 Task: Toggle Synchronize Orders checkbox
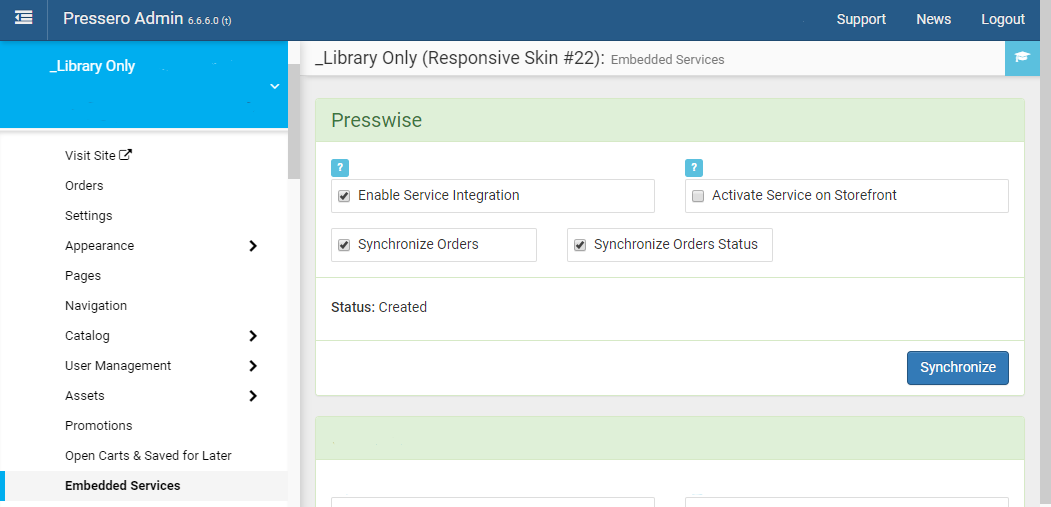tap(344, 245)
